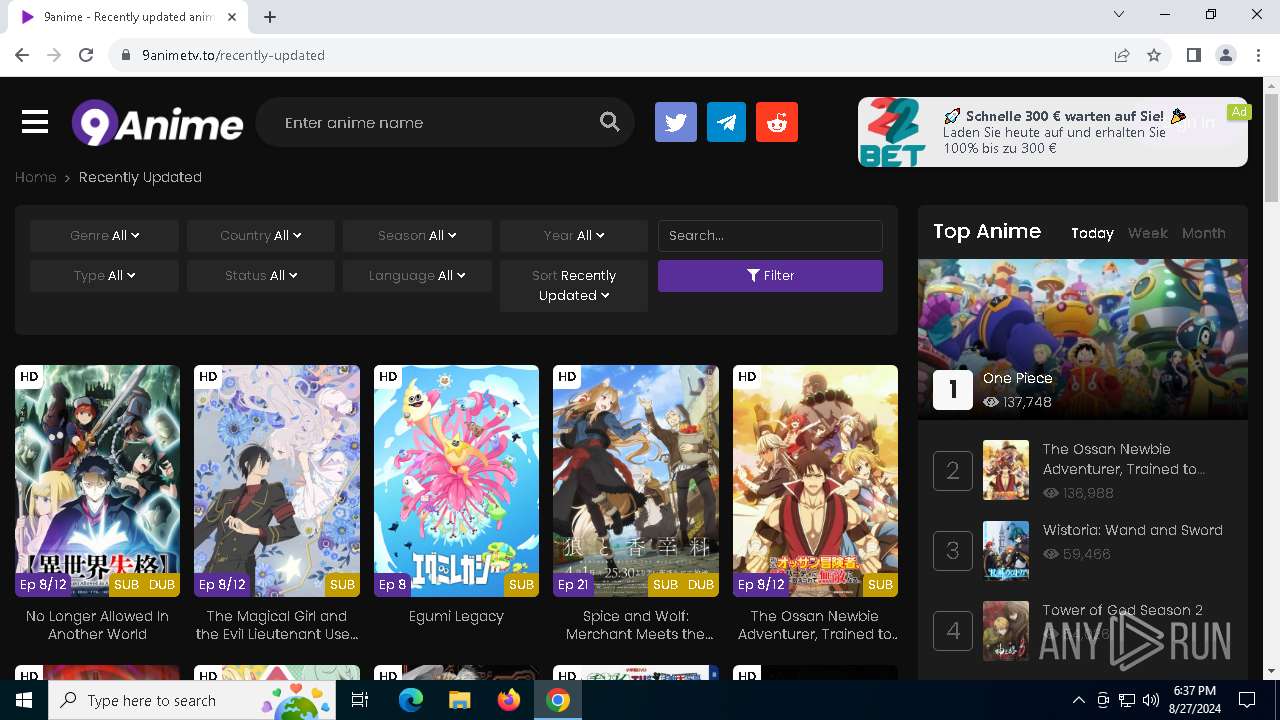Expand the Country filter dropdown
The width and height of the screenshot is (1280, 720).
[x=260, y=236]
